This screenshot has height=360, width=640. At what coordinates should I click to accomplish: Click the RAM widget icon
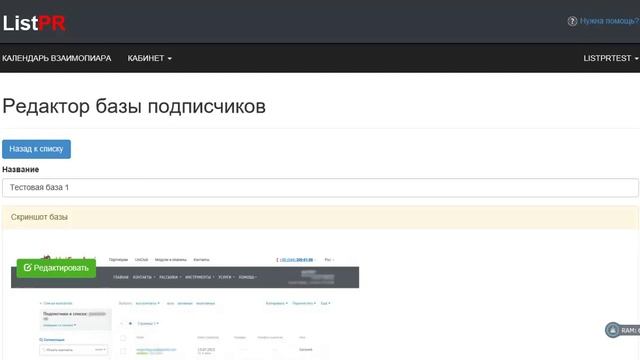(613, 330)
